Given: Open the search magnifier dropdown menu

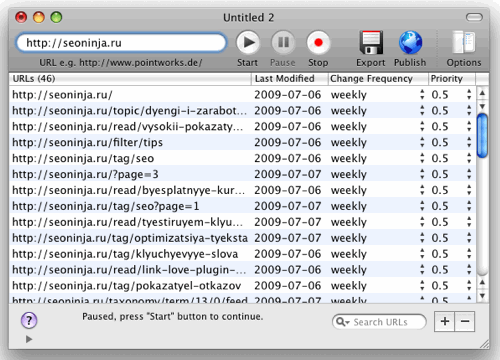Looking at the screenshot, I should 343,322.
